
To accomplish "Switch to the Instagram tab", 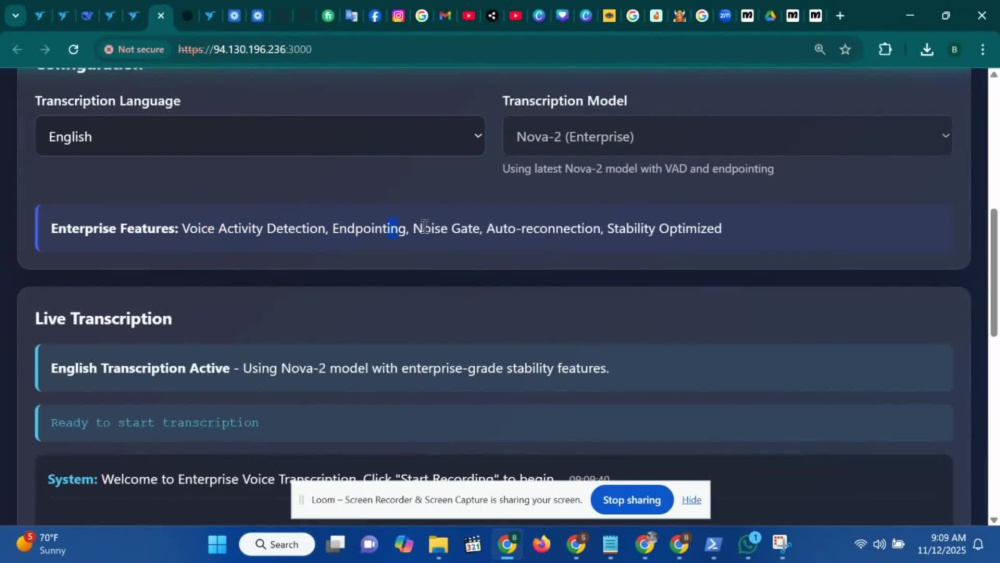I will 399,16.
